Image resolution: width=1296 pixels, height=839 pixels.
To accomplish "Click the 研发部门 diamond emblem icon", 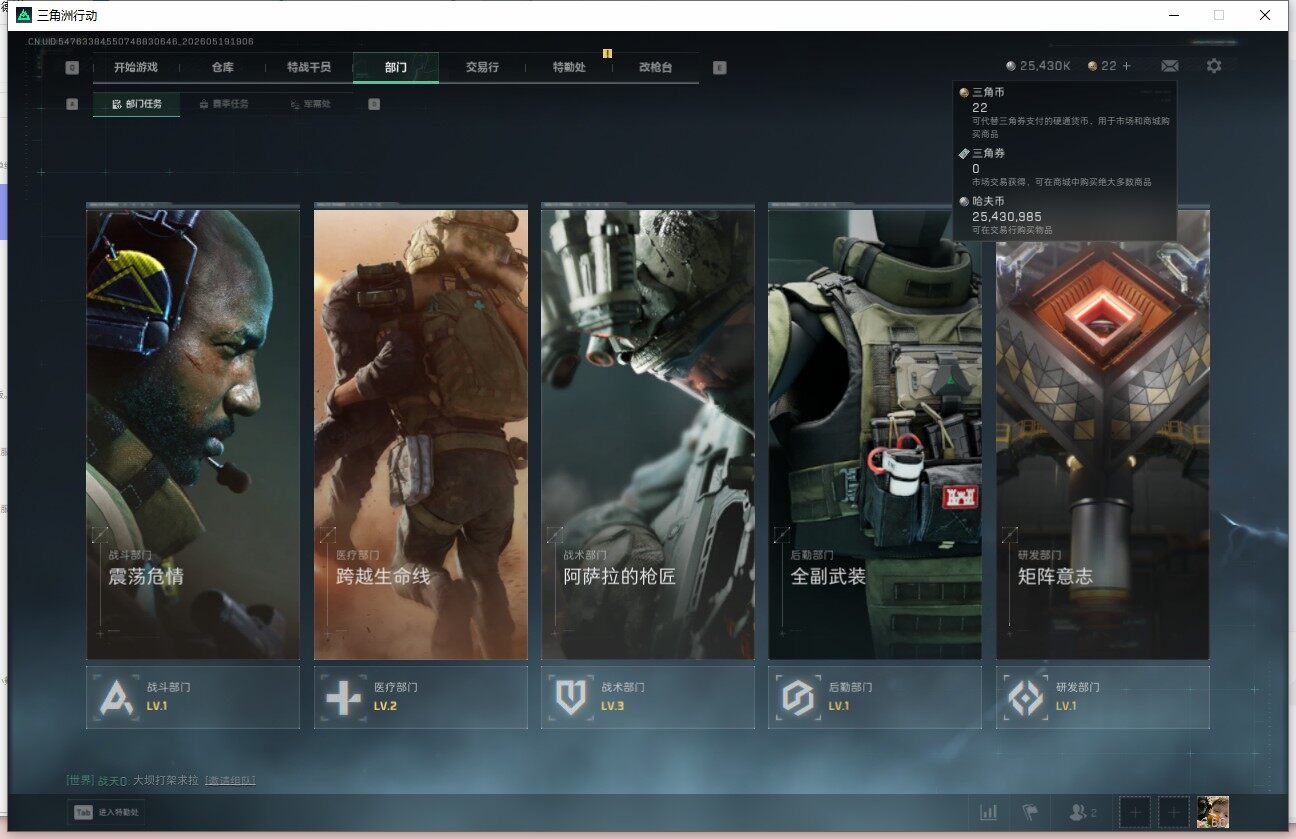I will pyautogui.click(x=1026, y=697).
